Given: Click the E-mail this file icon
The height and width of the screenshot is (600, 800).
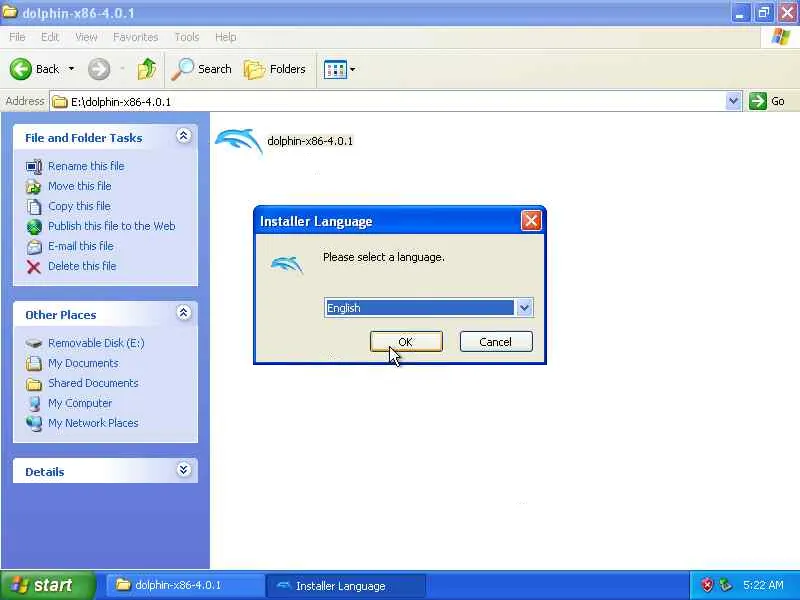Looking at the screenshot, I should coord(34,246).
